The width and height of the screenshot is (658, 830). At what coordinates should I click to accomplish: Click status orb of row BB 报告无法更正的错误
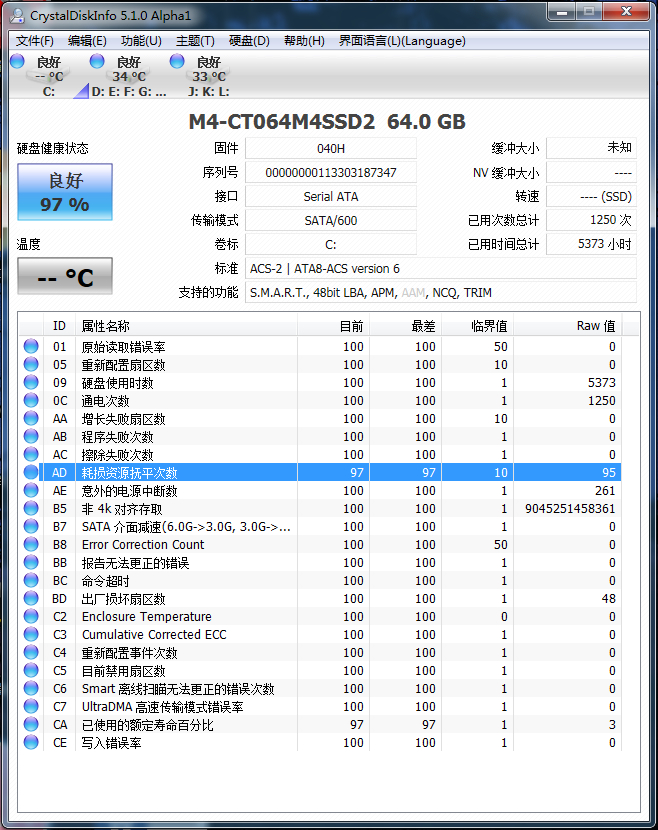tap(31, 562)
